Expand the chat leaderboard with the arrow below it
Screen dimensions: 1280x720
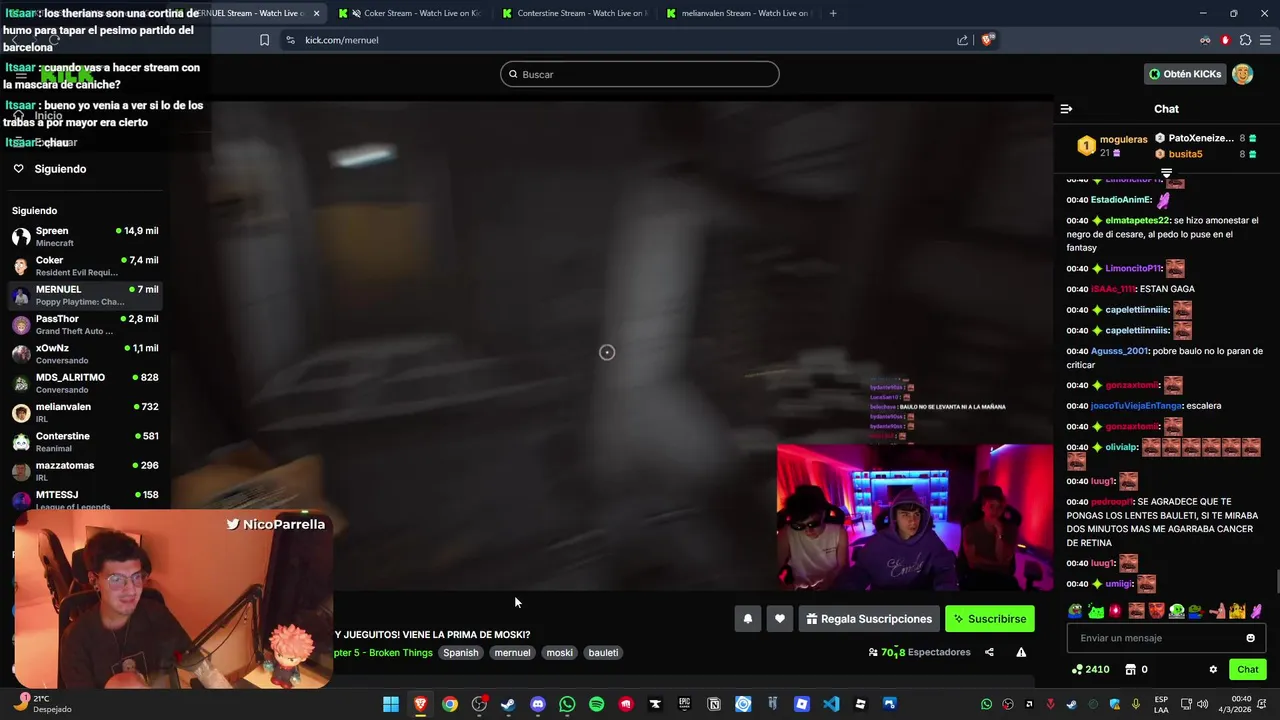point(1166,173)
